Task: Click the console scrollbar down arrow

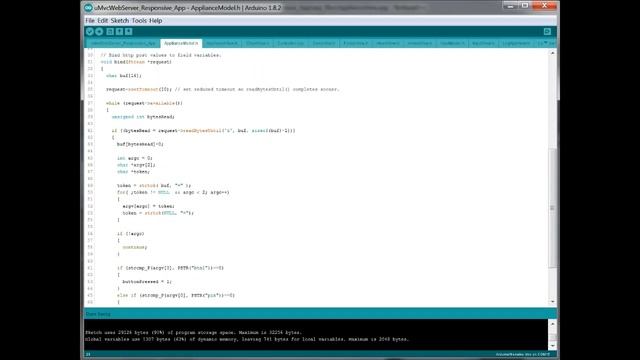Action: [553, 346]
